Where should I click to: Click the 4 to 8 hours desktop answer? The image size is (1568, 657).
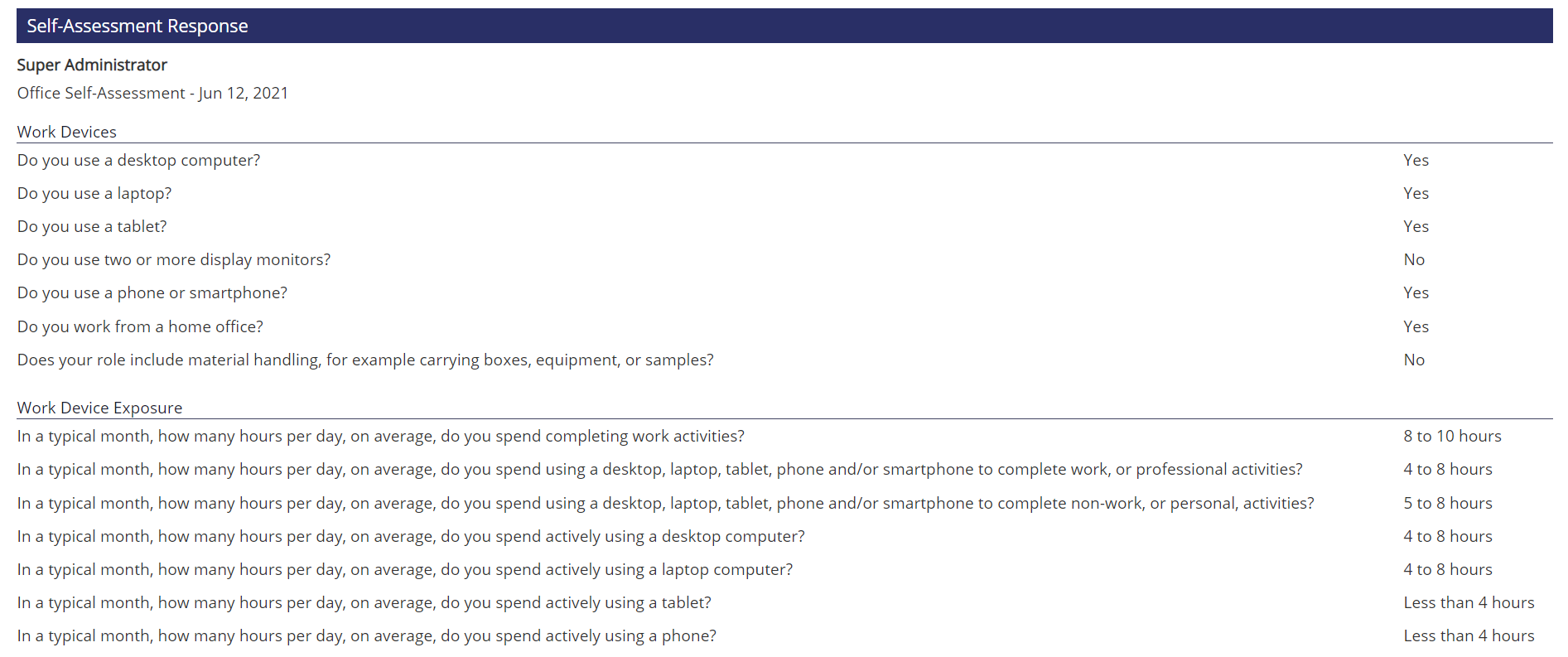[1448, 536]
